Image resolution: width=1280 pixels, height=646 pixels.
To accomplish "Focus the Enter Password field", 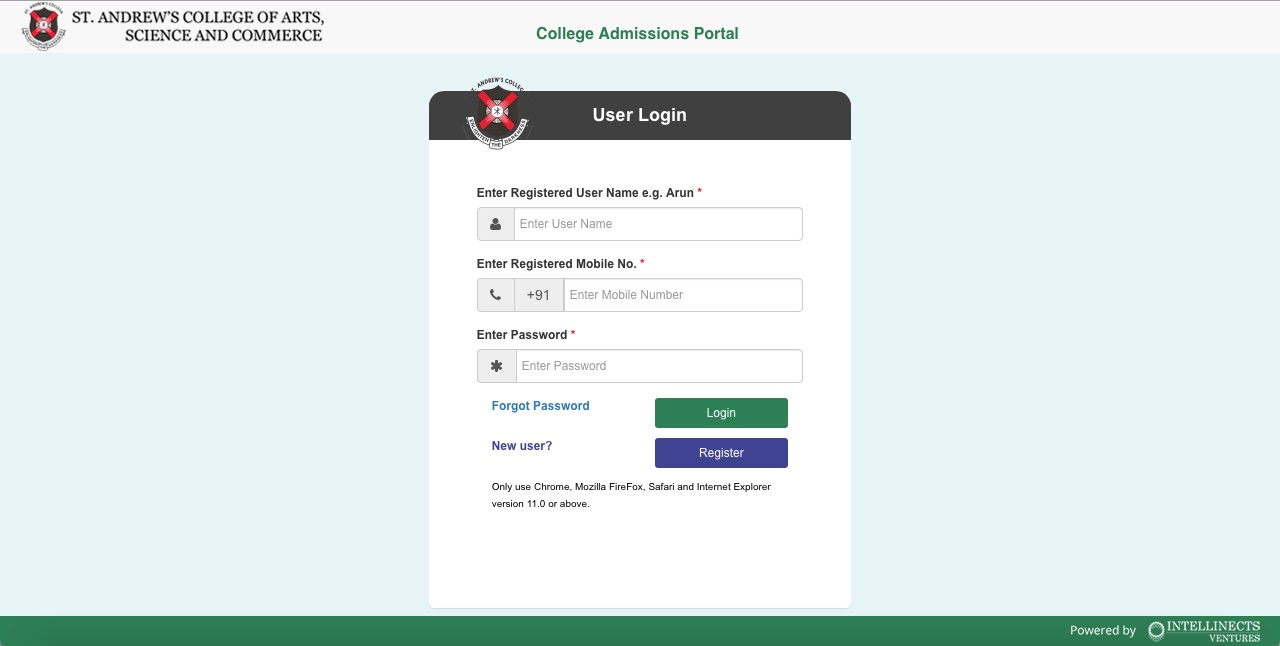I will [x=659, y=366].
